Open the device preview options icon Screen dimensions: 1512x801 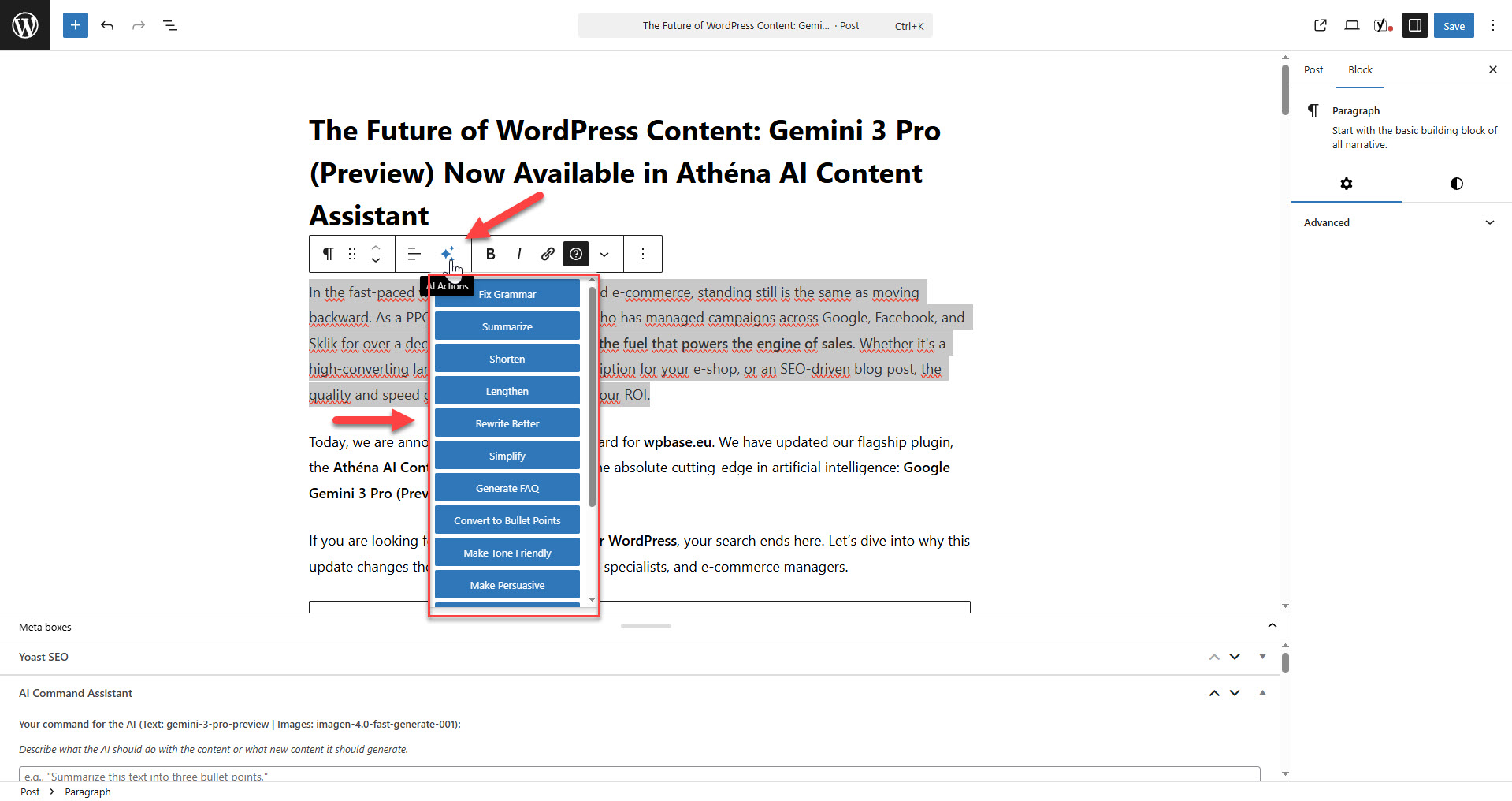click(1352, 25)
